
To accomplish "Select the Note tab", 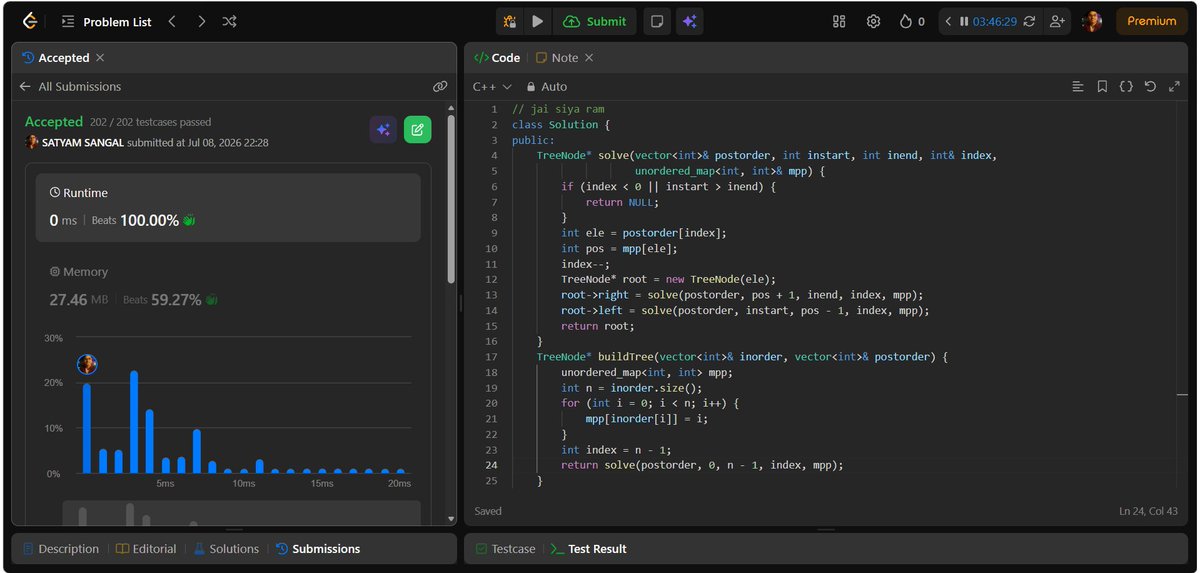I will tap(557, 58).
